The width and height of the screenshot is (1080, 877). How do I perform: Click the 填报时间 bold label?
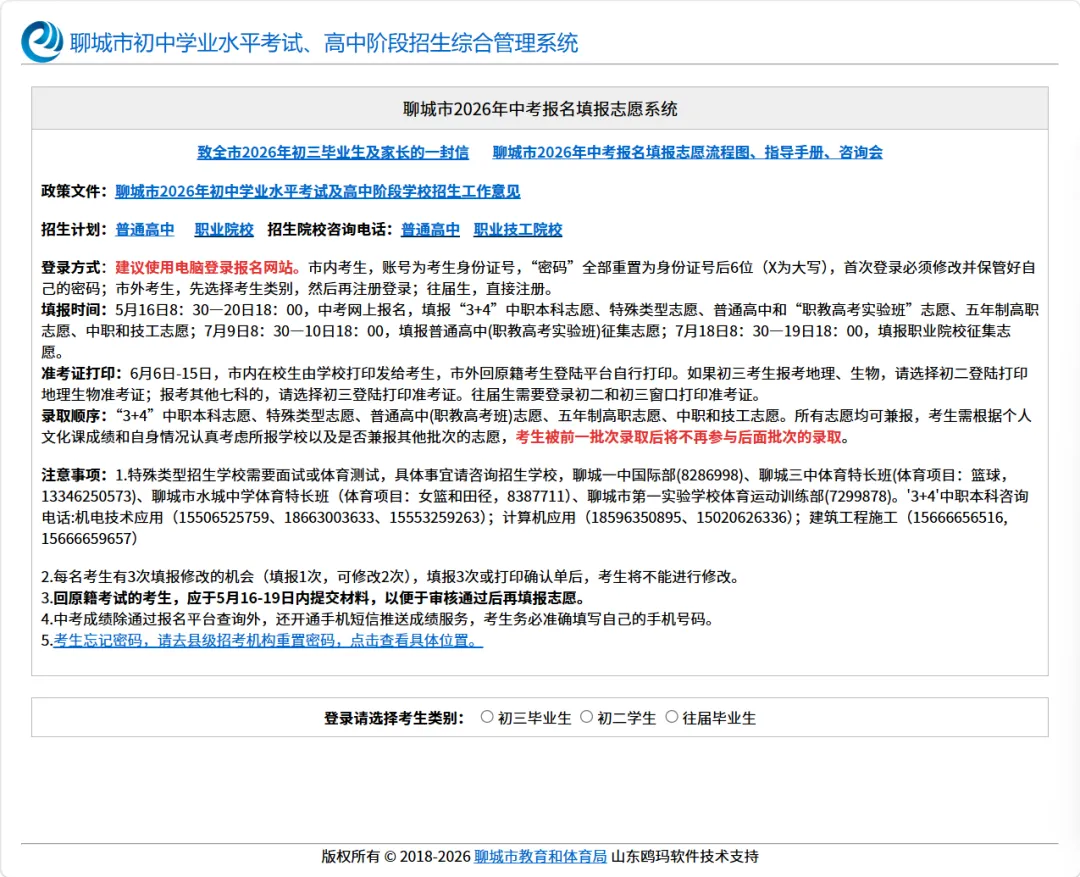tap(74, 310)
